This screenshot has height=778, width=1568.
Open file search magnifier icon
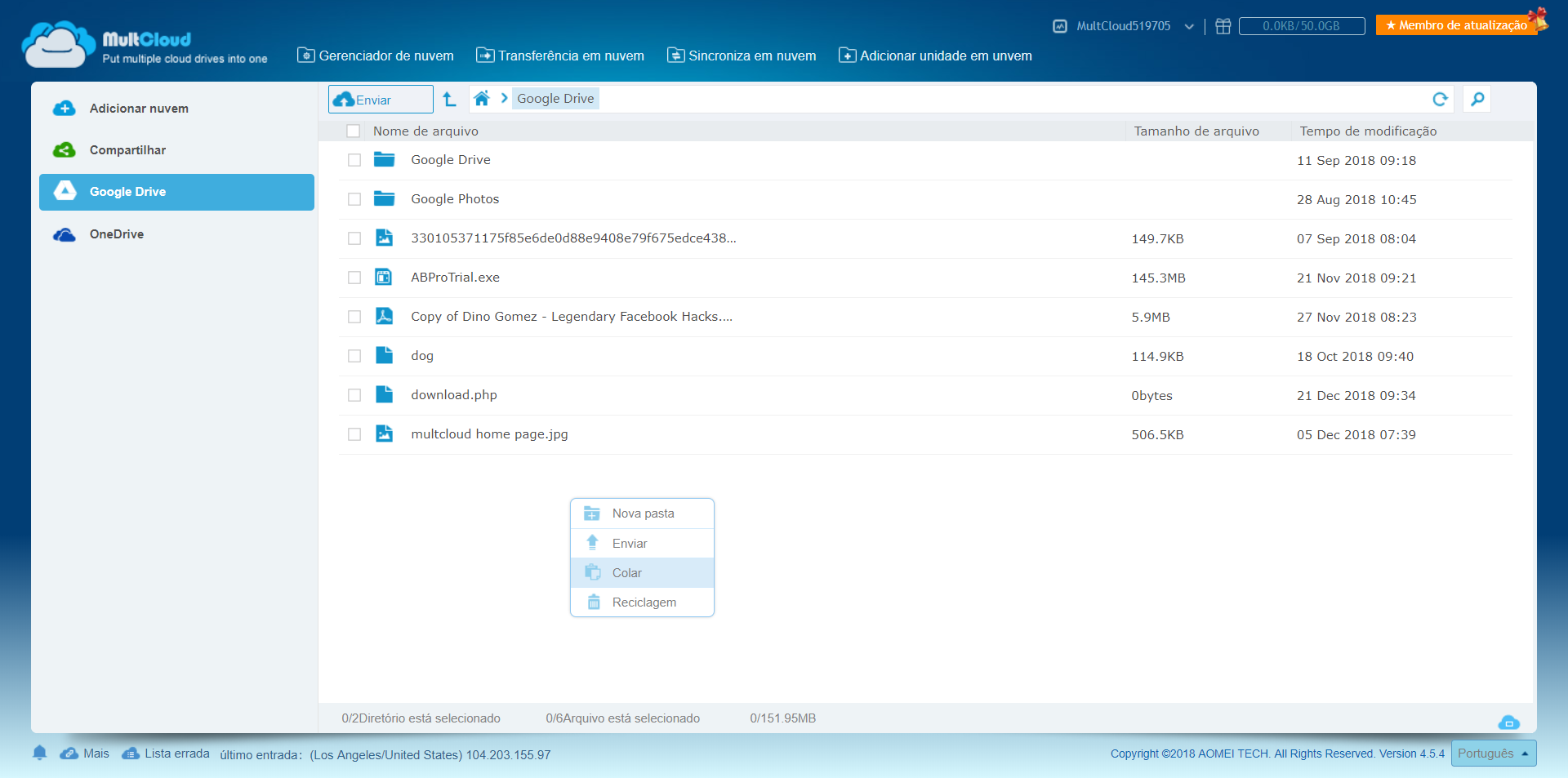(1477, 99)
